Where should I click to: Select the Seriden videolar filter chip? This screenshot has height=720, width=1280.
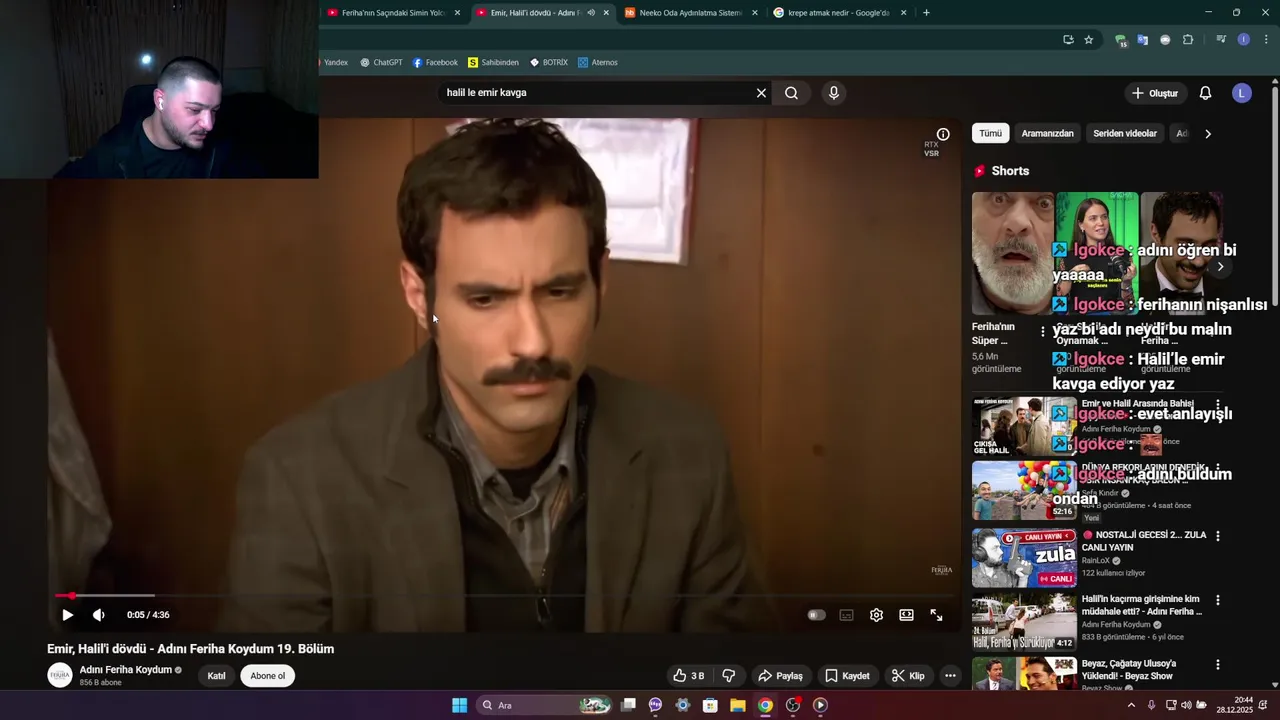coord(1125,133)
